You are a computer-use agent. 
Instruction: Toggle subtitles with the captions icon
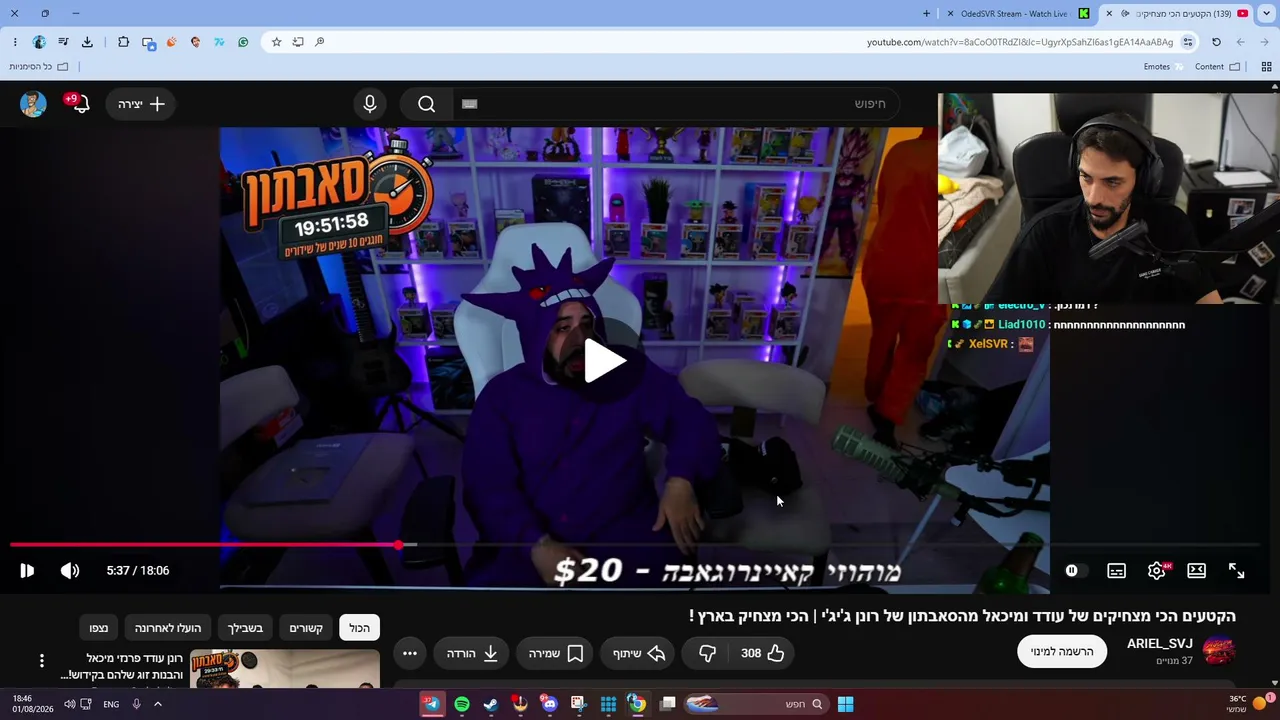click(1117, 571)
